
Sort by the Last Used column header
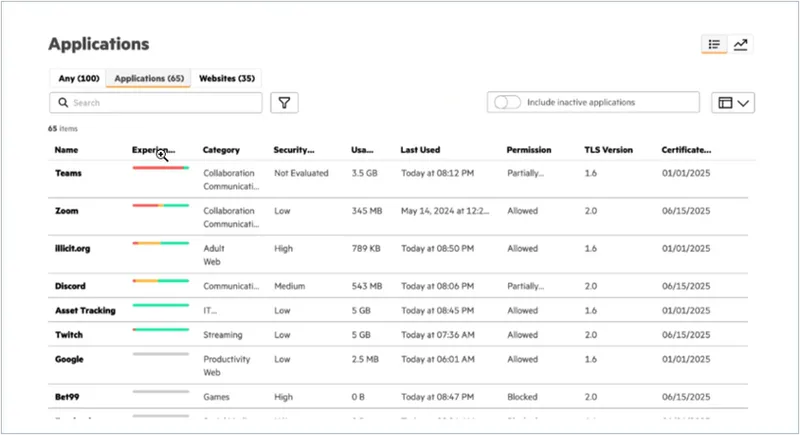[420, 150]
